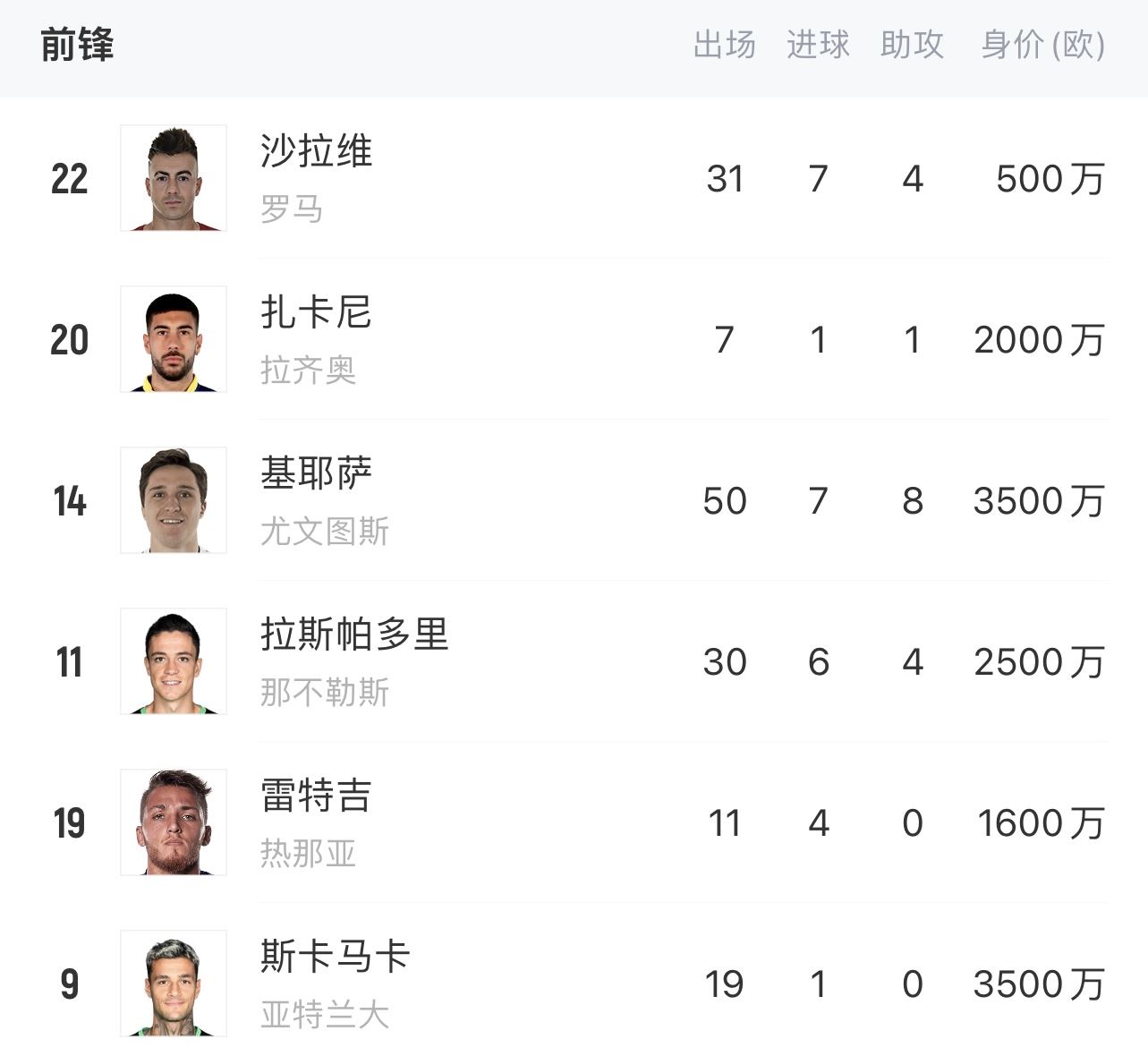
Task: View 拉斯帕多里's headshot image
Action: (x=173, y=661)
